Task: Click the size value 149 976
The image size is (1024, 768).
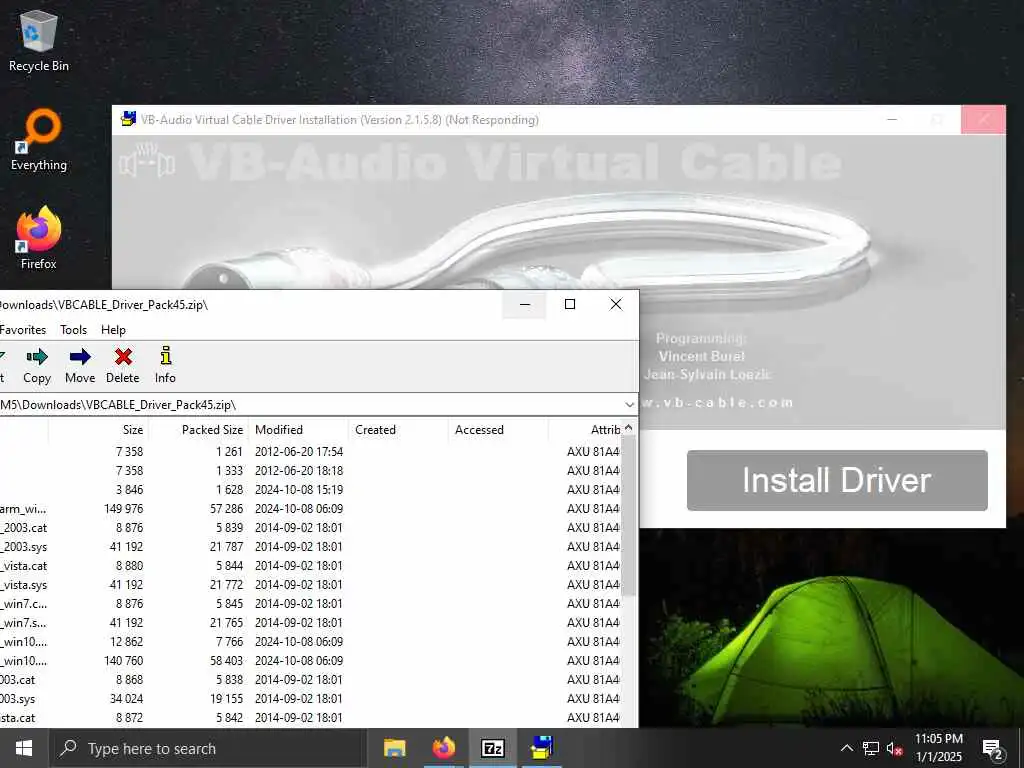Action: coord(123,508)
